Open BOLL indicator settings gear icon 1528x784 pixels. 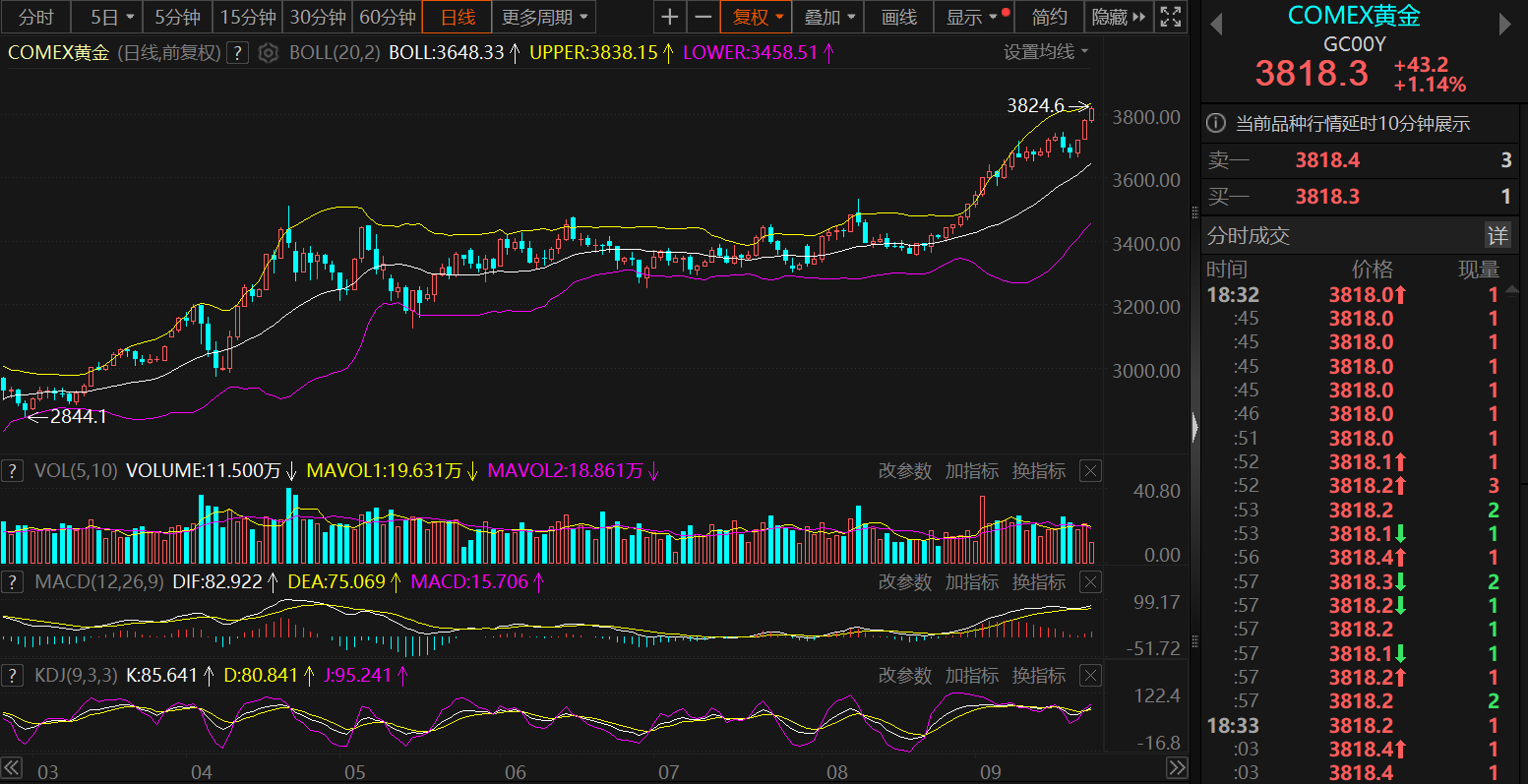tap(268, 53)
